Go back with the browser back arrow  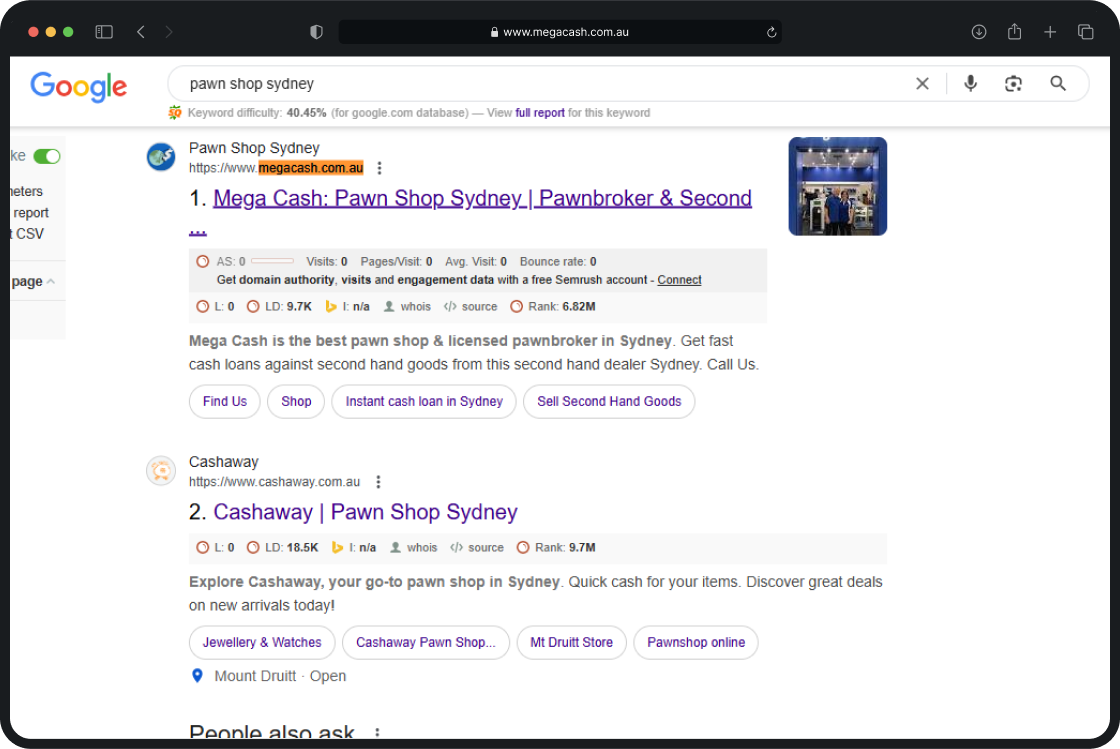(x=141, y=31)
